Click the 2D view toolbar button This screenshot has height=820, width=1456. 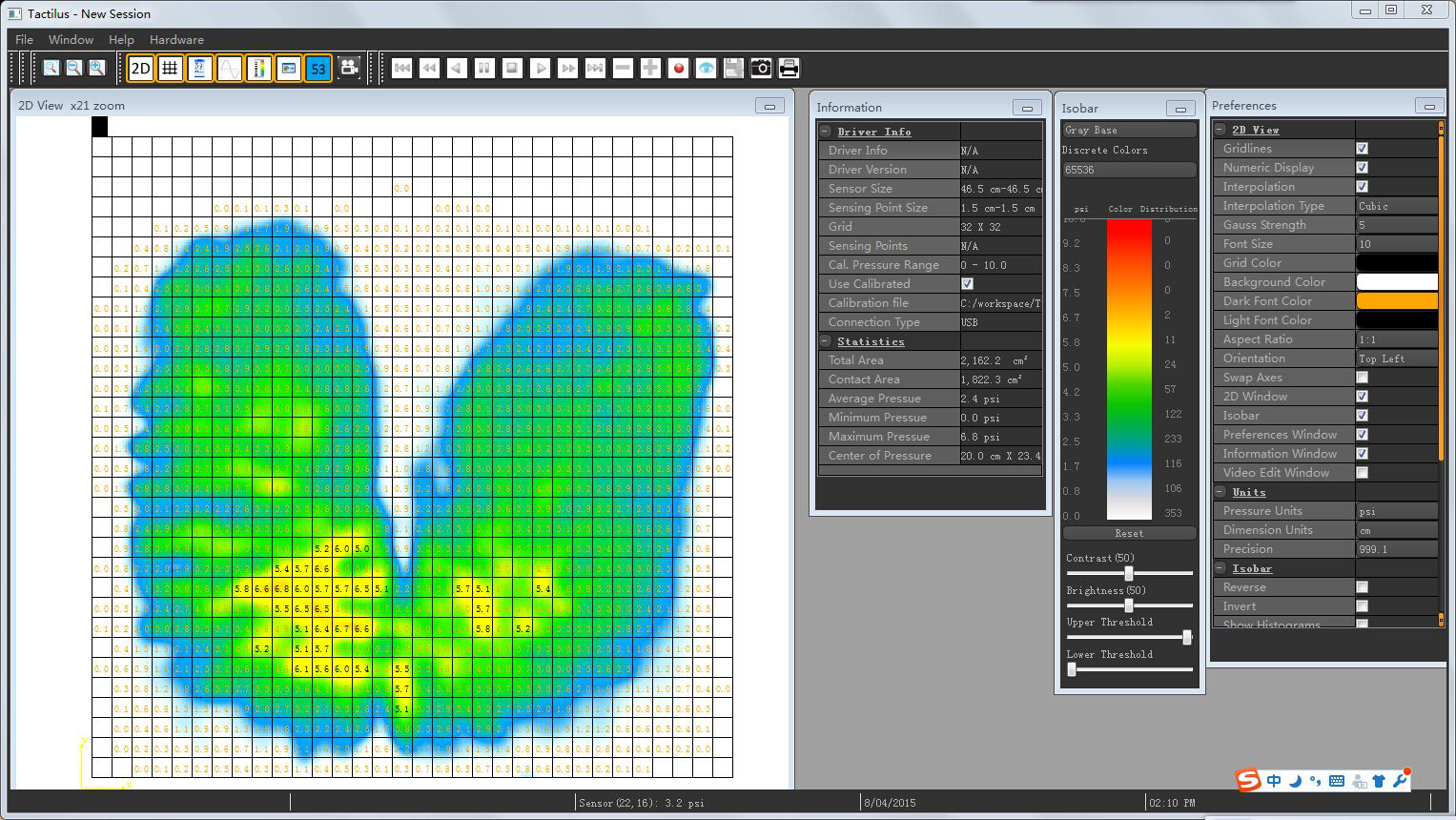(x=140, y=69)
